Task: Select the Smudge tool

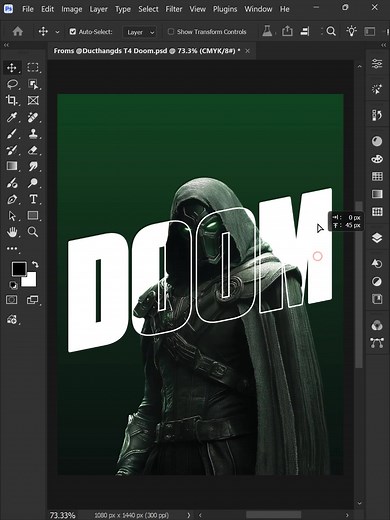Action: pos(33,166)
